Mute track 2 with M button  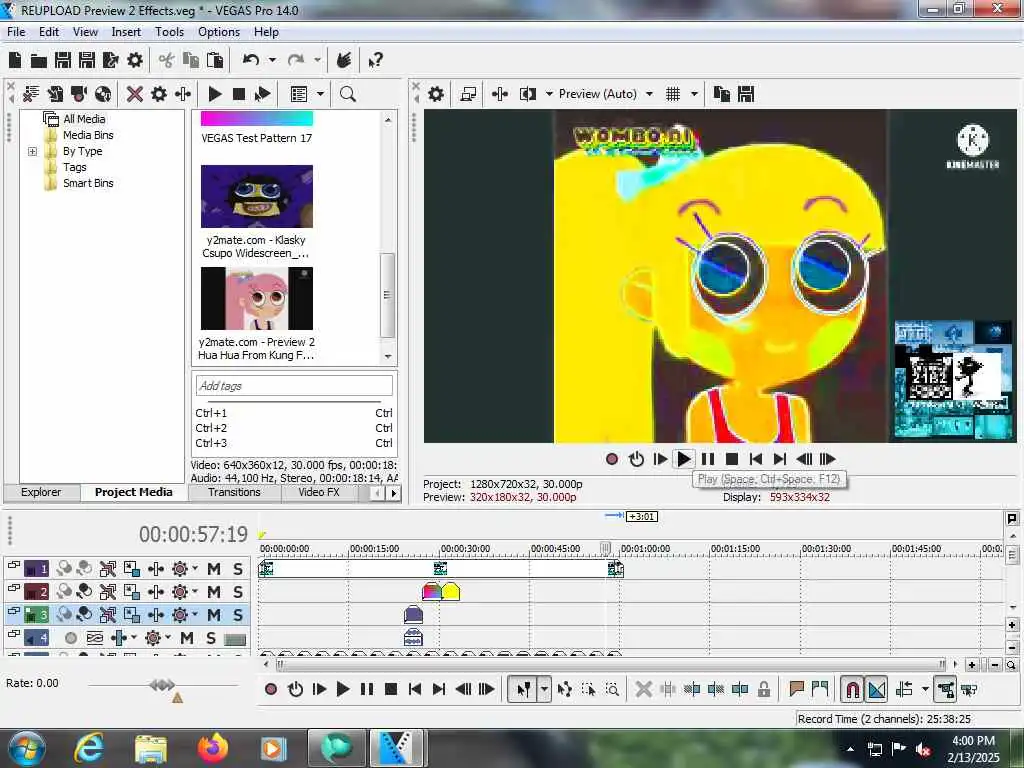[214, 592]
